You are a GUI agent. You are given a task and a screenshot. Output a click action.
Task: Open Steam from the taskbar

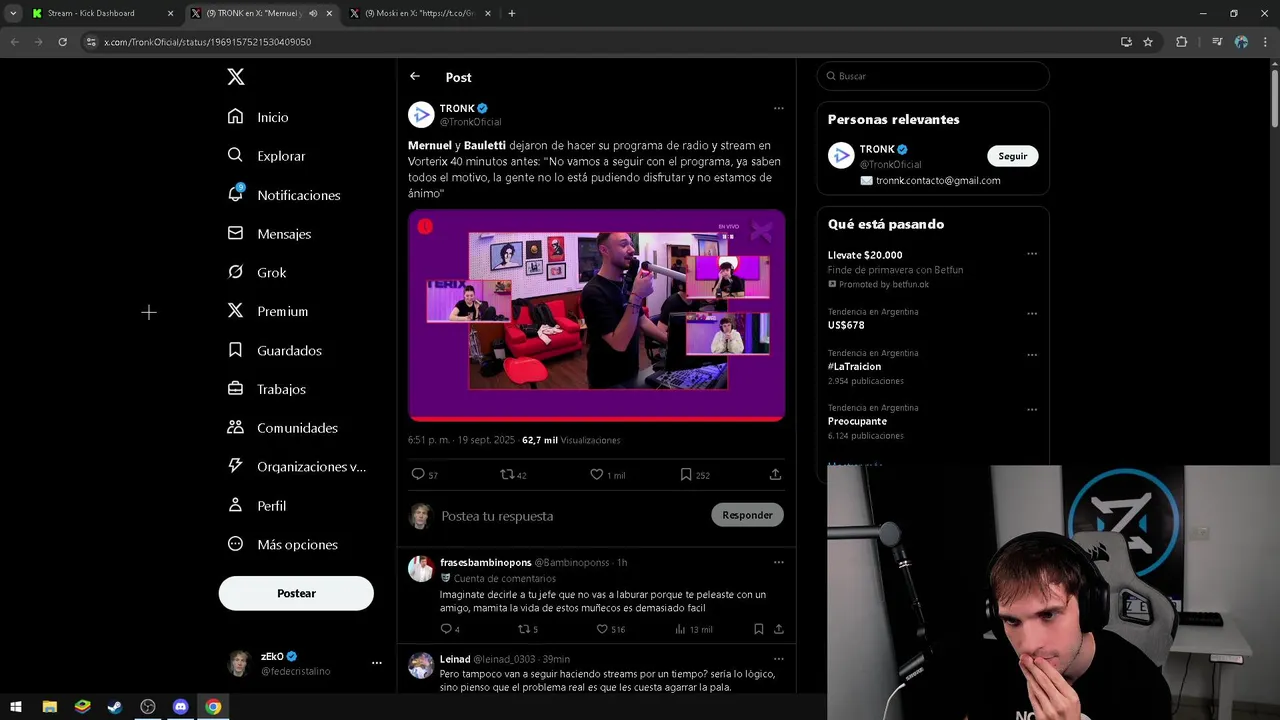pos(115,707)
